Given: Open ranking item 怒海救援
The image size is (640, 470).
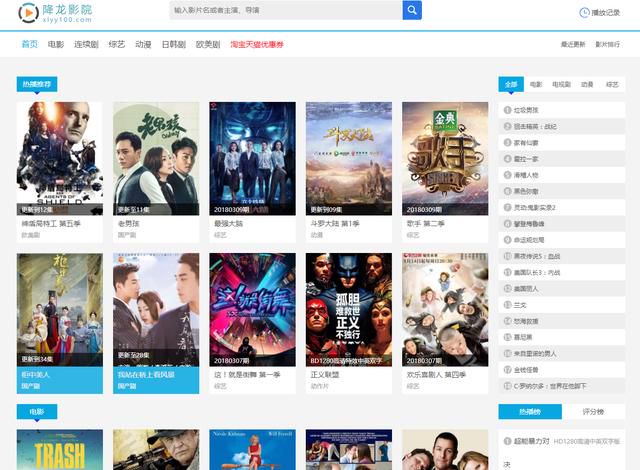Looking at the screenshot, I should click(x=526, y=321).
